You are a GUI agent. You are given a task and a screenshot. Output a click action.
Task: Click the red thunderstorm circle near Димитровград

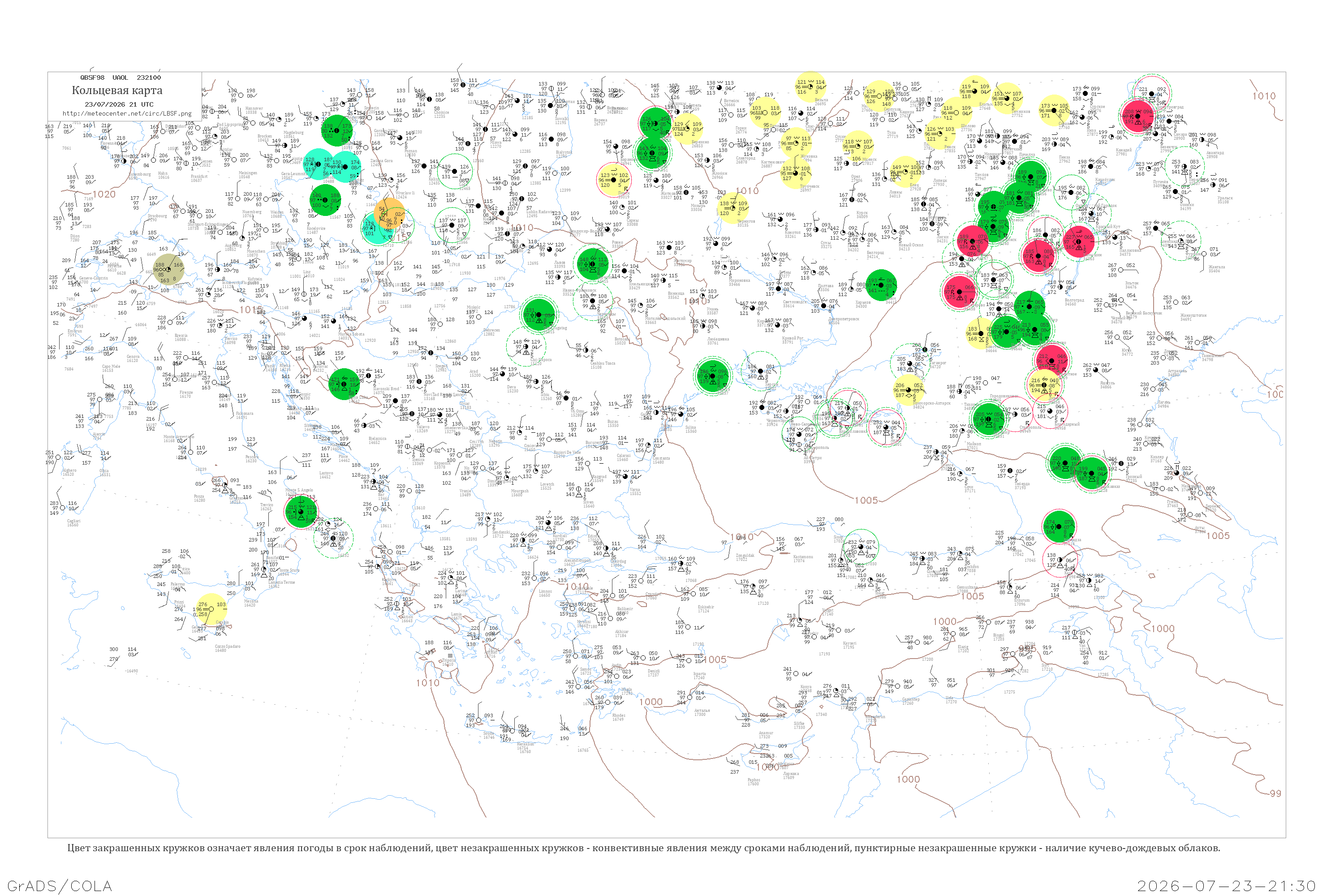point(1138,116)
